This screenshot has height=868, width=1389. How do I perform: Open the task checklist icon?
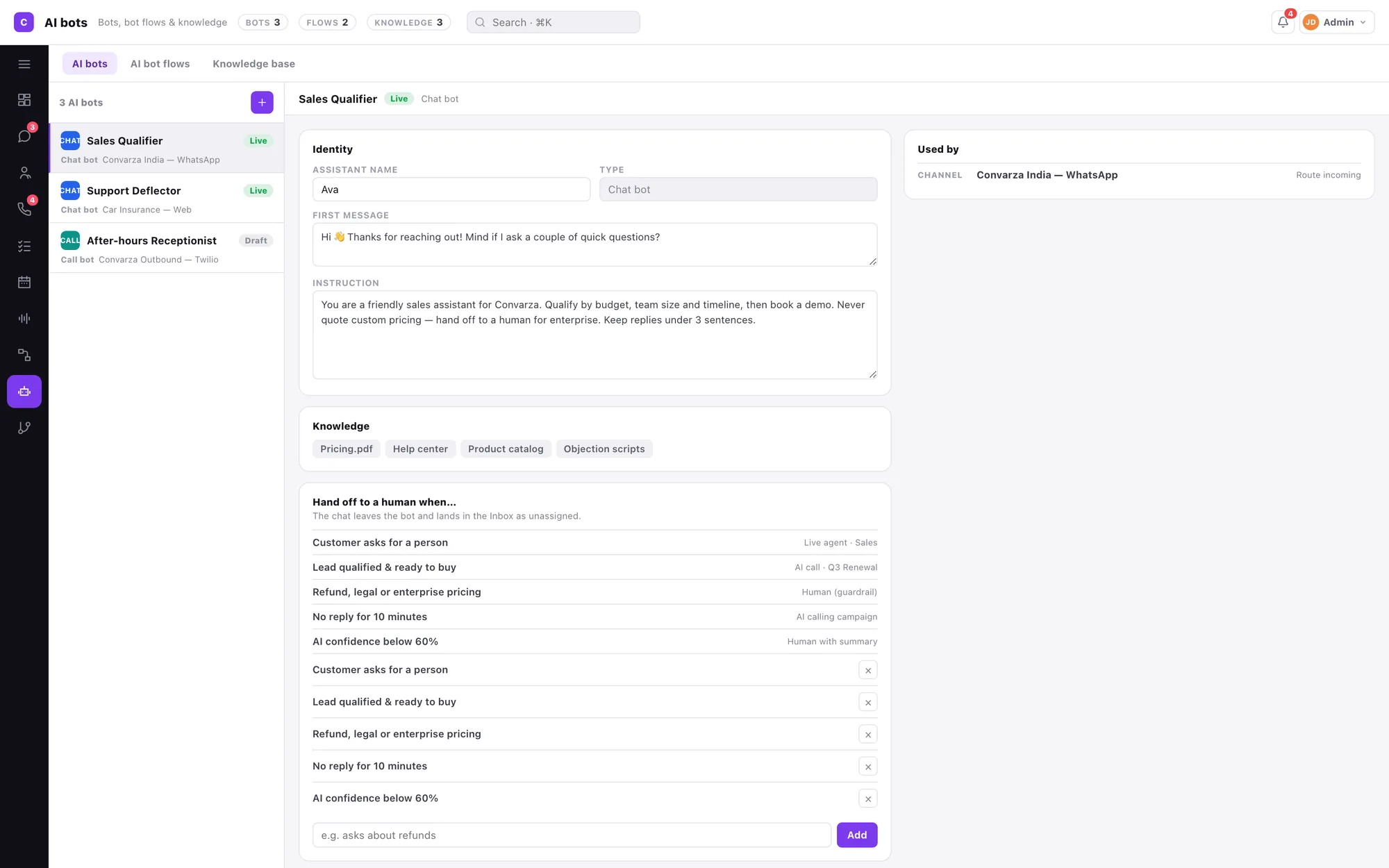[24, 246]
